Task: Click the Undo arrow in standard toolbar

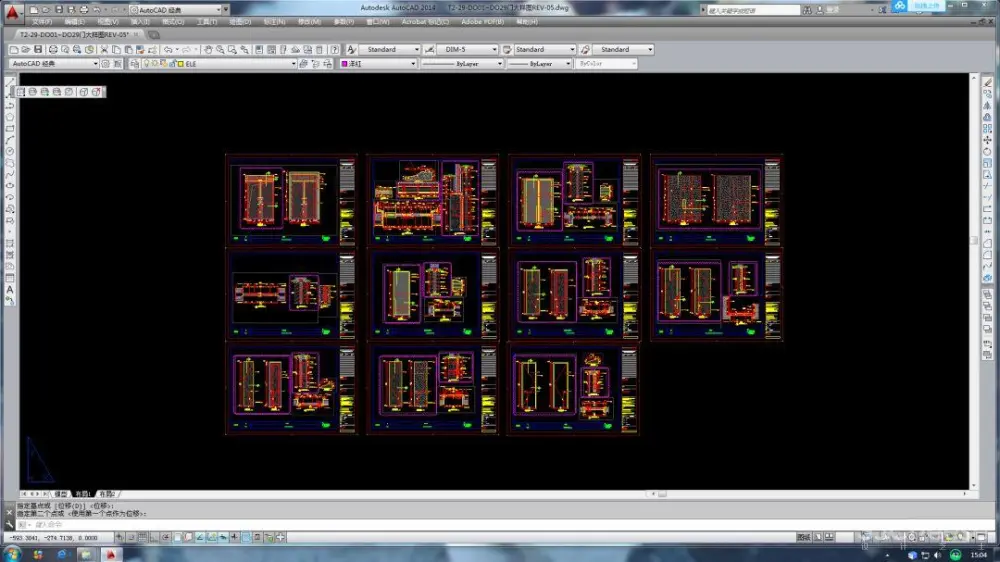Action: pyautogui.click(x=168, y=49)
